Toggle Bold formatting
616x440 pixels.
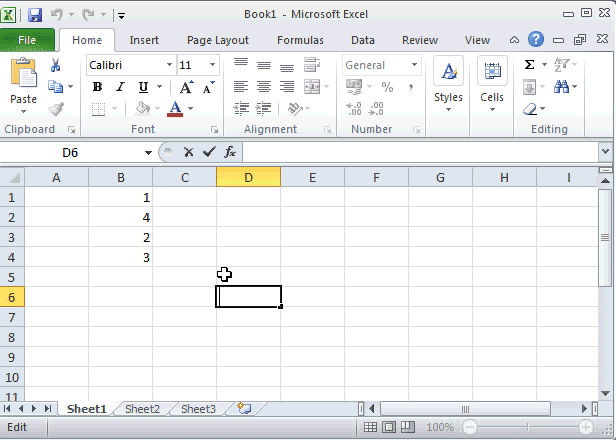click(x=98, y=87)
